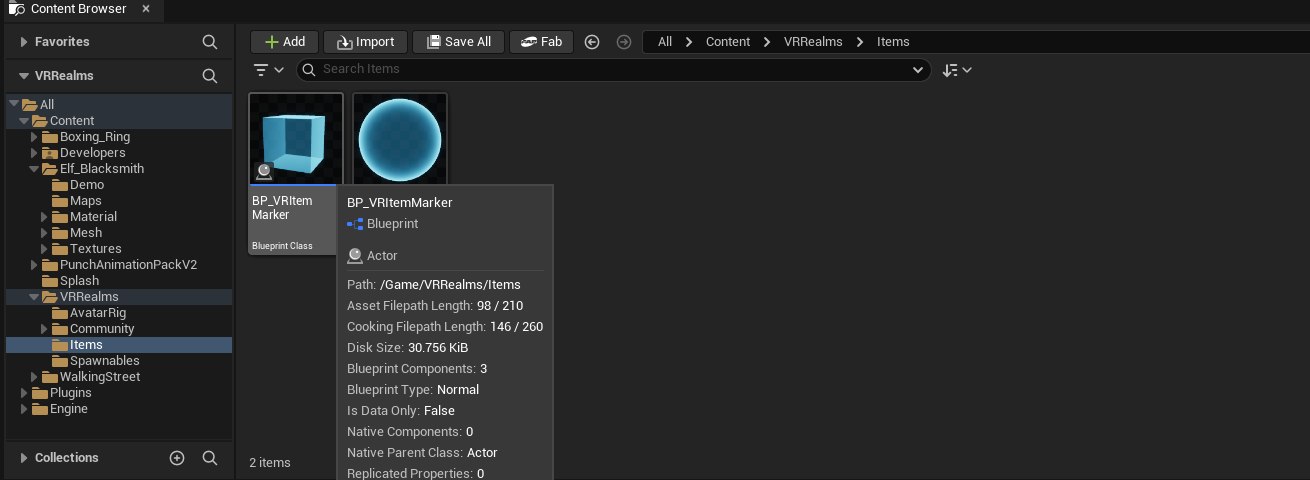
Task: Expand the Material folder
Action: click(x=44, y=217)
